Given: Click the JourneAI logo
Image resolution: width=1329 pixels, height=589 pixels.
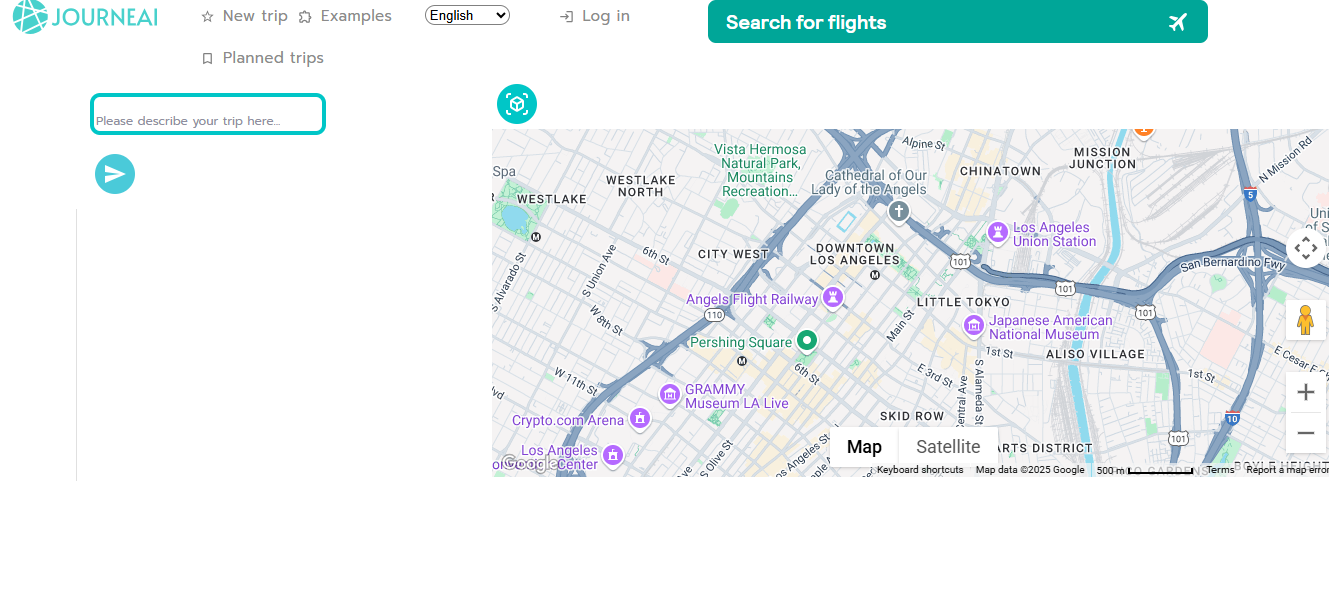Looking at the screenshot, I should [85, 17].
